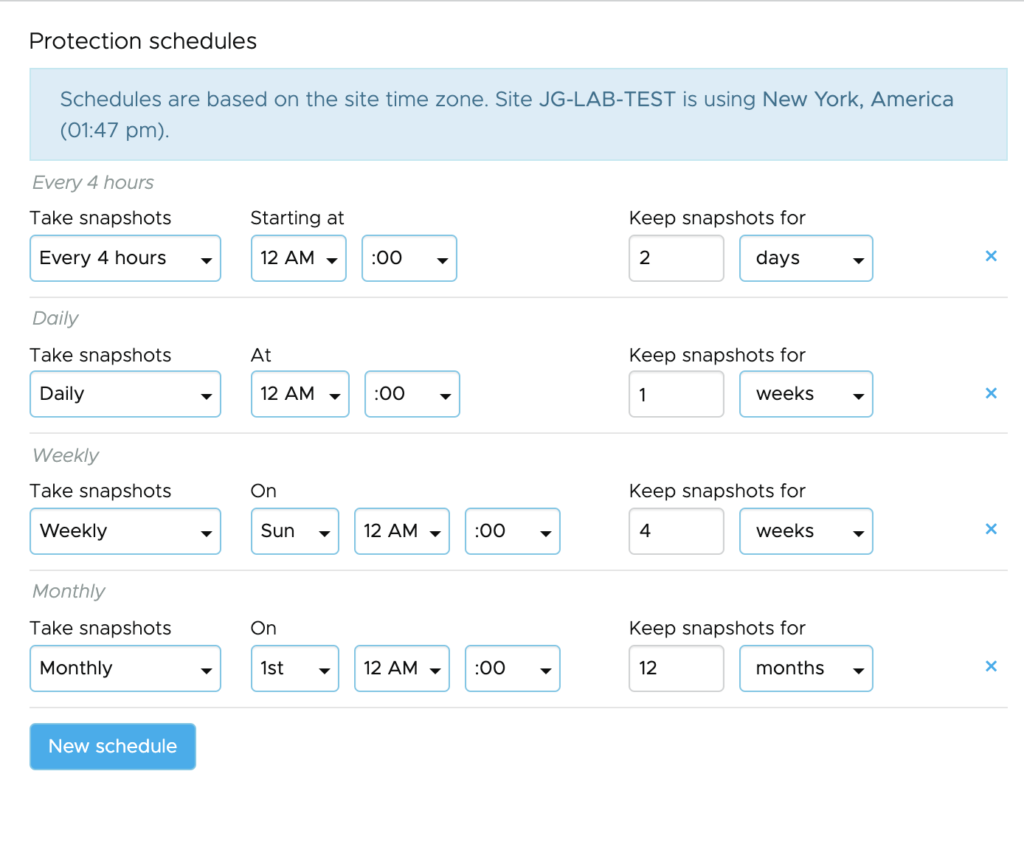Open the Monthly frequency dropdown
This screenshot has height=847, width=1024.
125,668
